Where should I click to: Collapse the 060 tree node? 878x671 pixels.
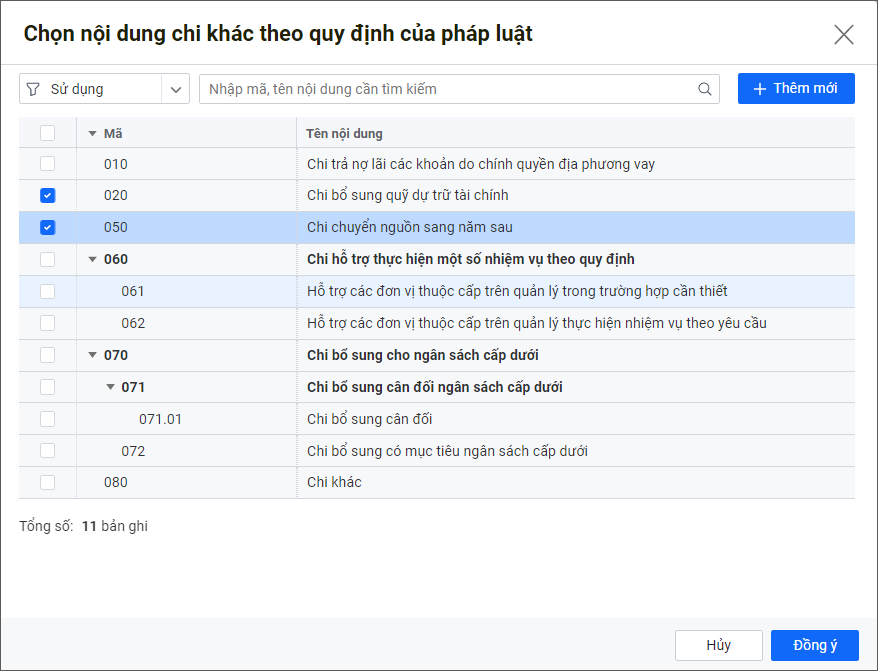[93, 259]
